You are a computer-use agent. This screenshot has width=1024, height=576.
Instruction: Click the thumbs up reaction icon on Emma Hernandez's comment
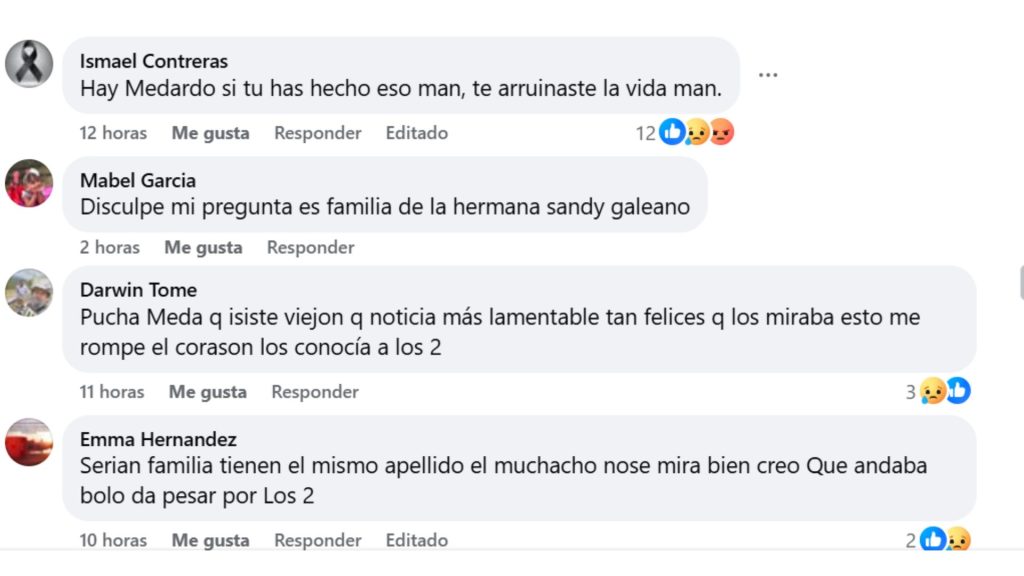pyautogui.click(x=933, y=540)
